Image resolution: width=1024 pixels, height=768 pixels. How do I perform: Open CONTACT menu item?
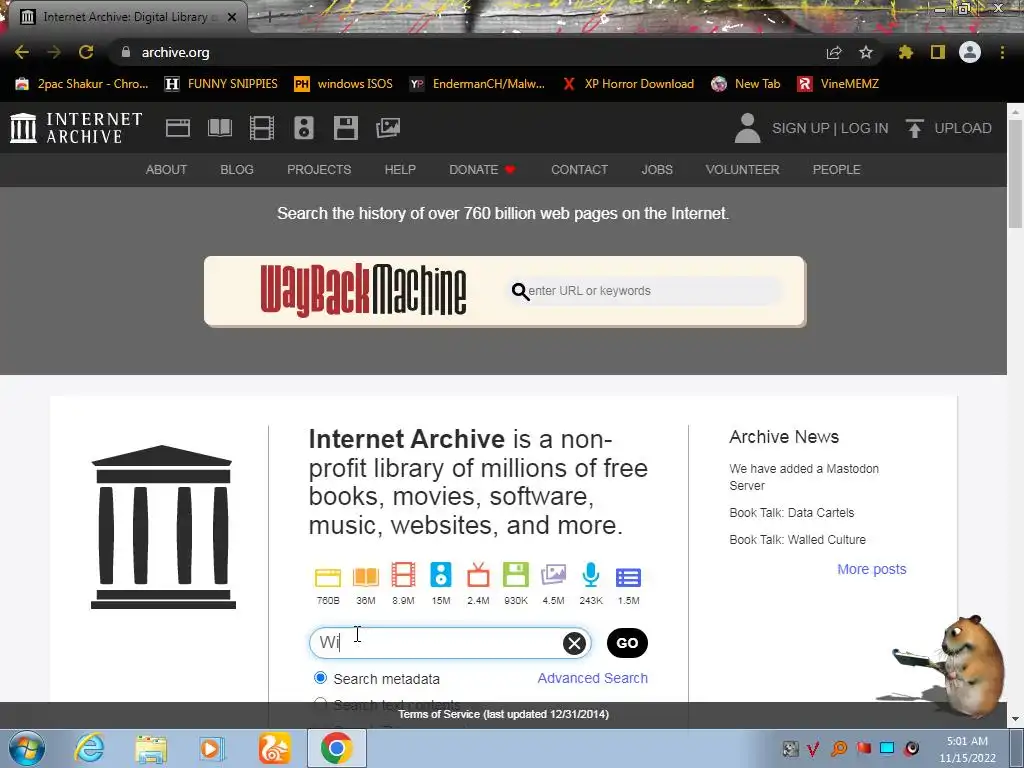[x=579, y=170]
